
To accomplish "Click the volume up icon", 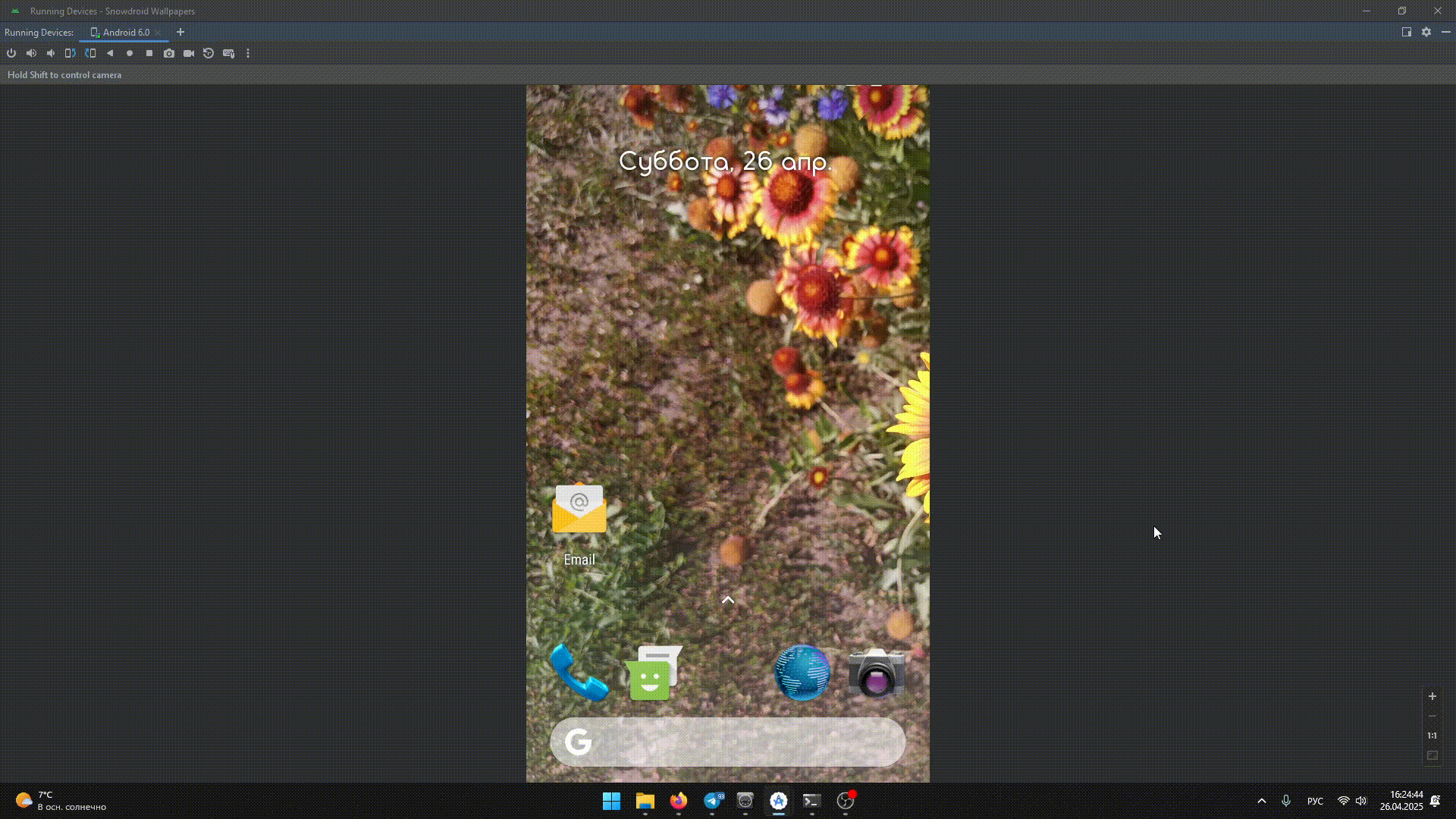I will point(31,53).
